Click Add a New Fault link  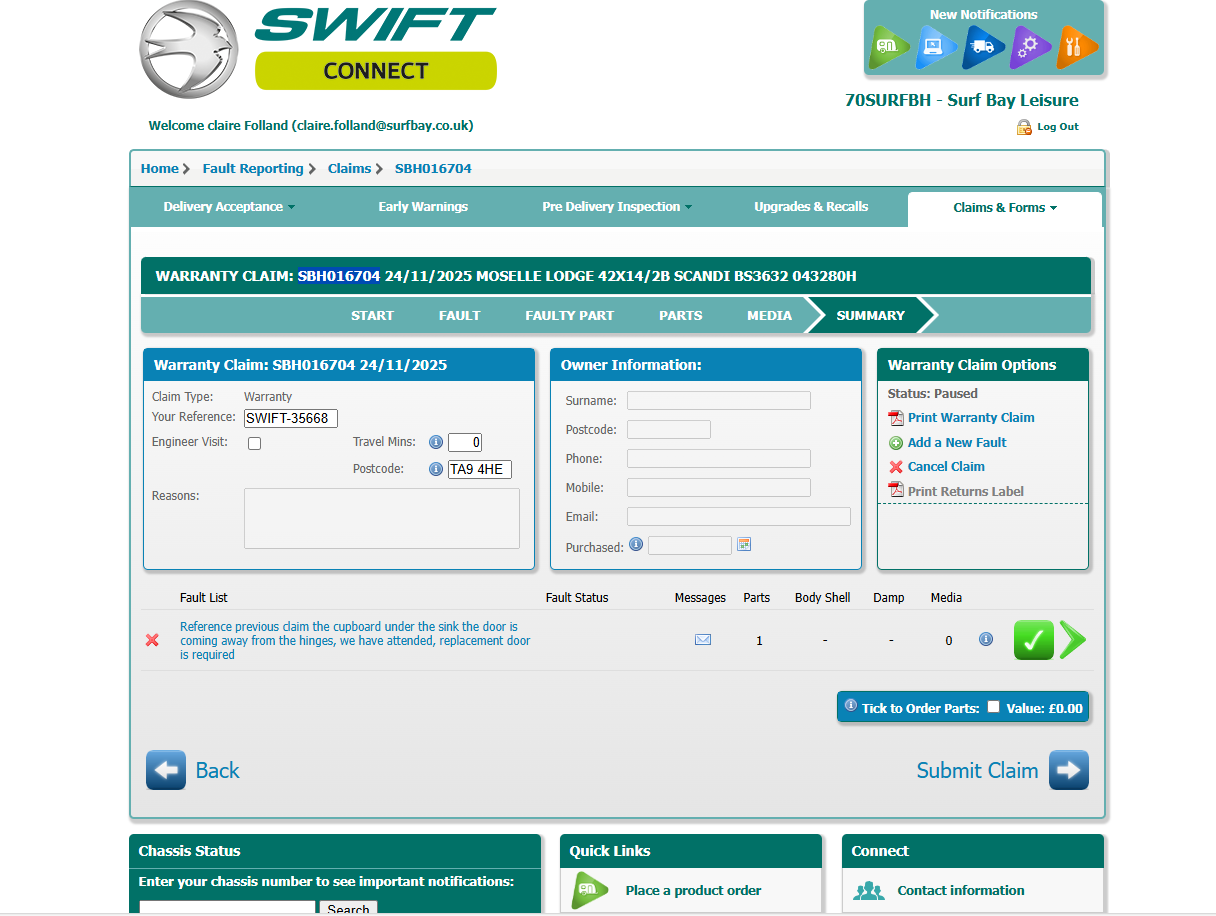point(957,442)
